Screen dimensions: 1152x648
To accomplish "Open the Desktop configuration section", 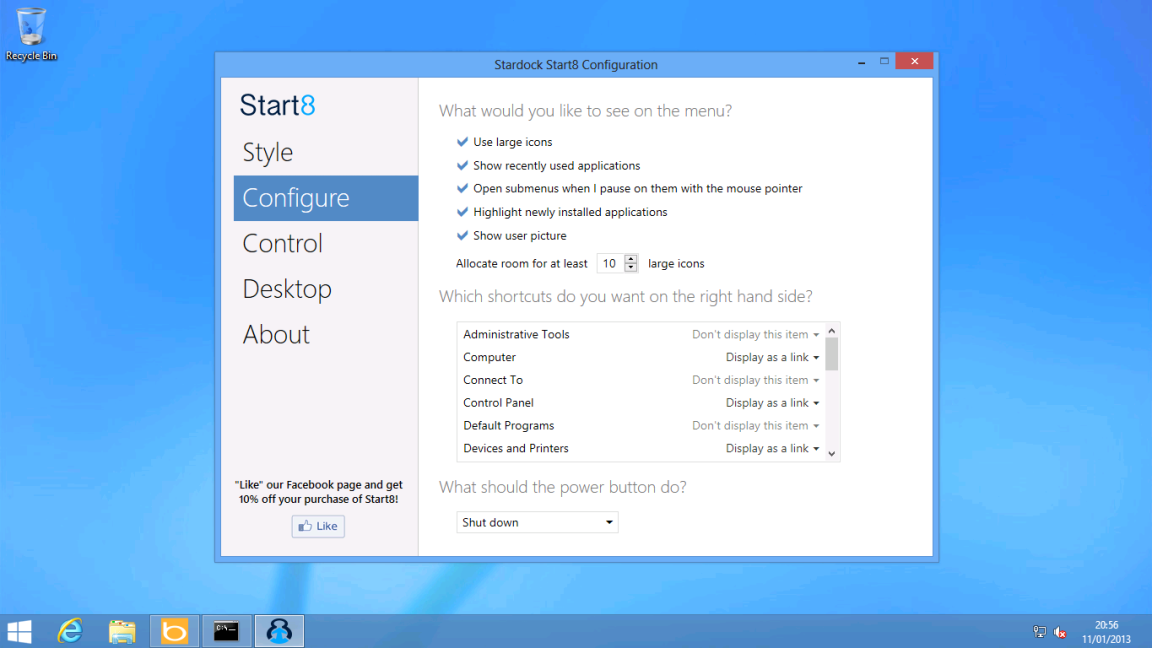I will pyautogui.click(x=287, y=289).
